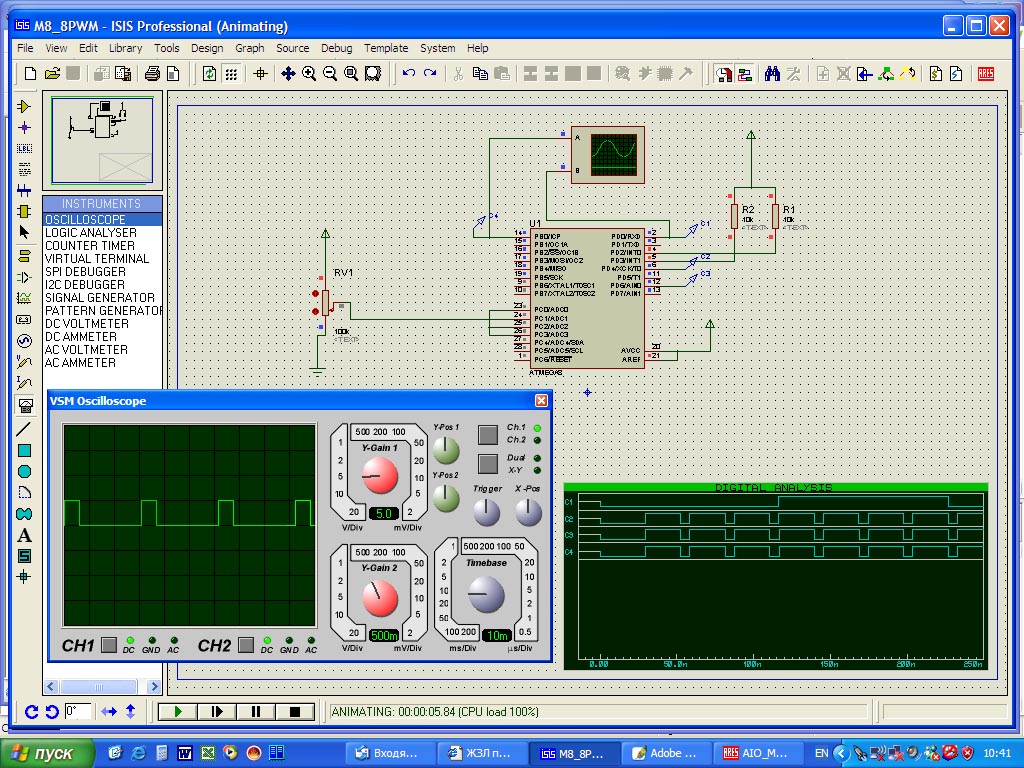This screenshot has width=1024, height=768.
Task: Pause the running simulation
Action: pos(256,712)
